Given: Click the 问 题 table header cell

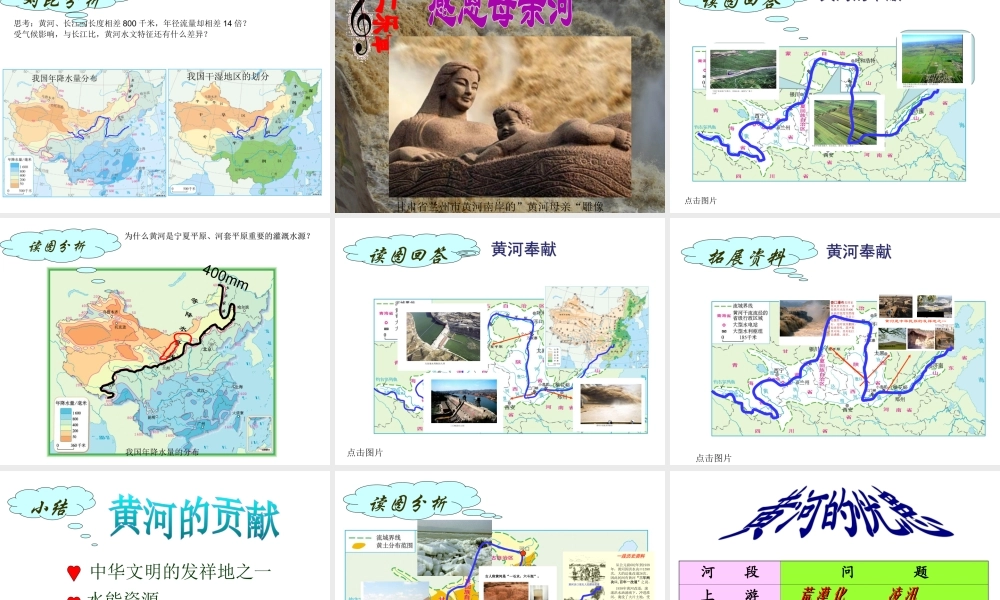Looking at the screenshot, I should (x=884, y=572).
